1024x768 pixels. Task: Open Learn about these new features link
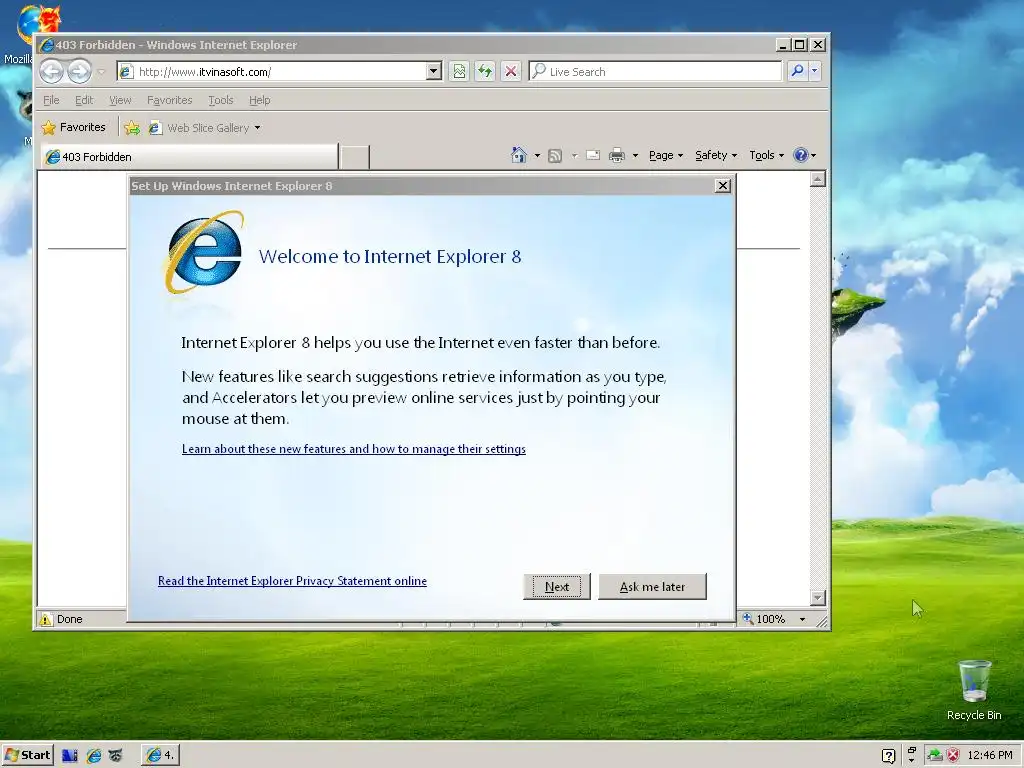point(354,449)
